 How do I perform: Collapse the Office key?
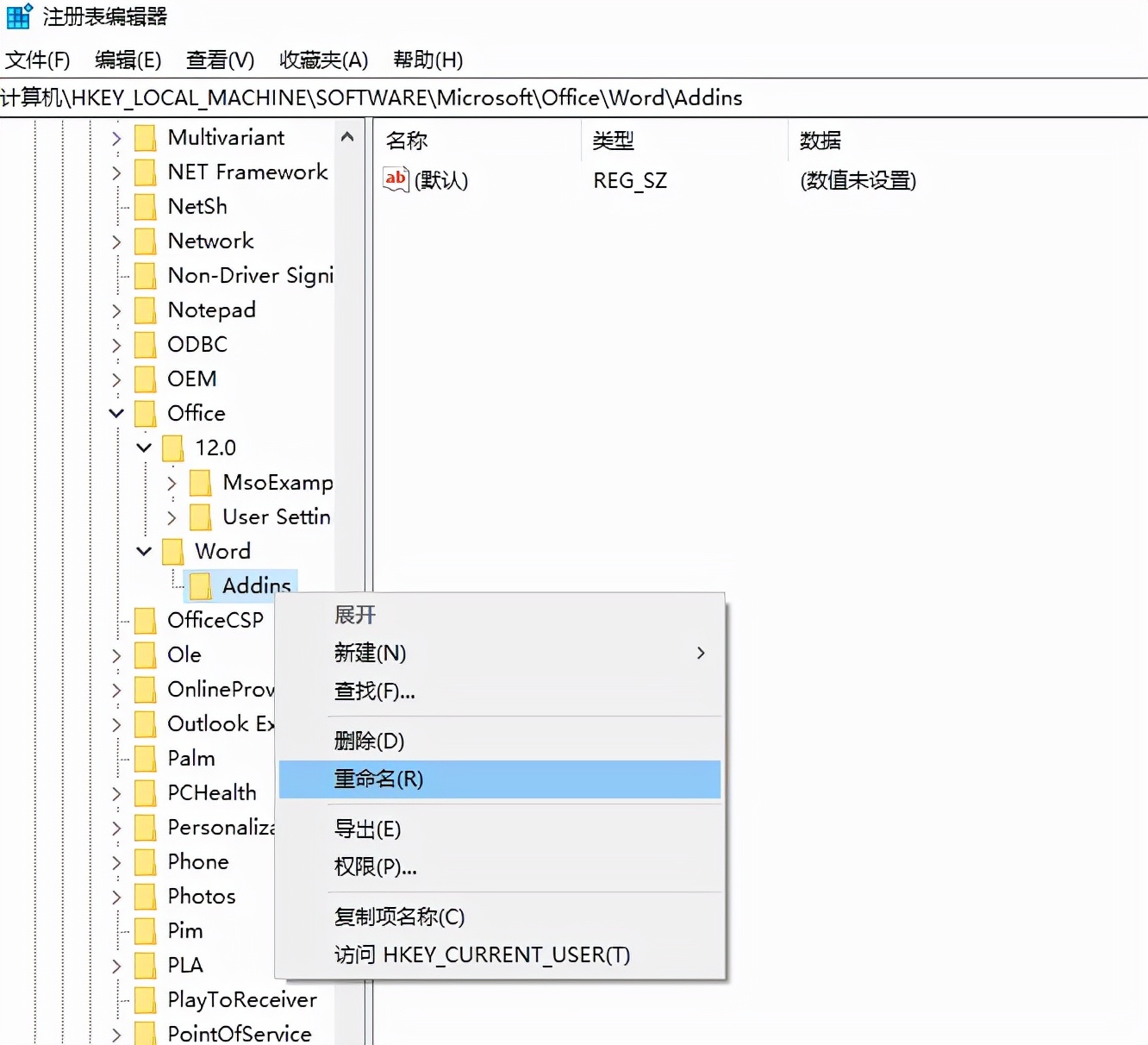tap(116, 414)
